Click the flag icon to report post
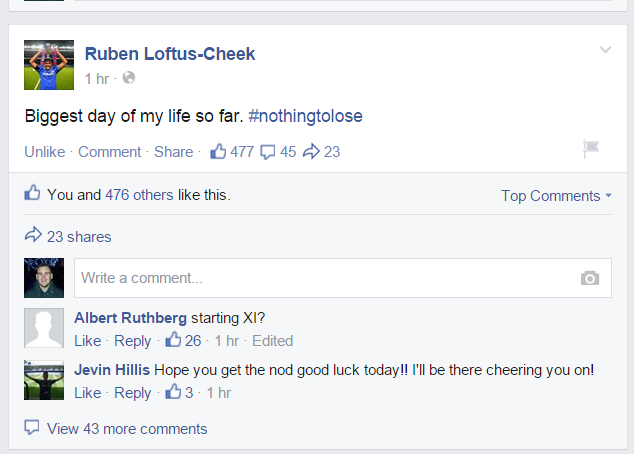 coord(591,149)
